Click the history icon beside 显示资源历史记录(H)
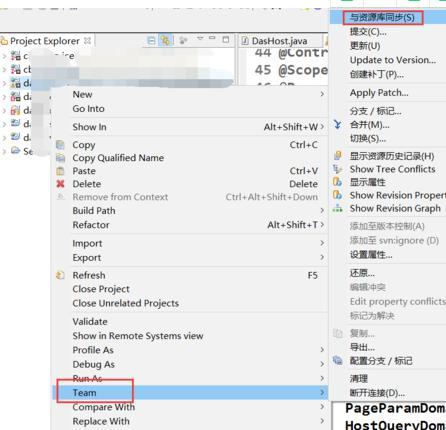Screen dimensions: 446x430 (338, 155)
